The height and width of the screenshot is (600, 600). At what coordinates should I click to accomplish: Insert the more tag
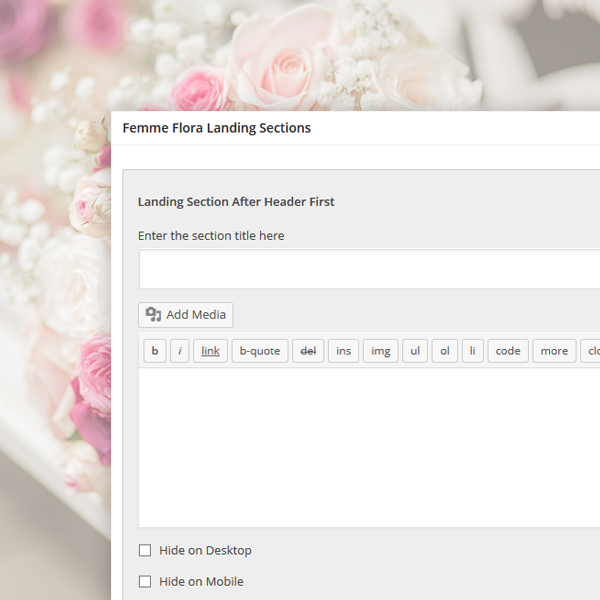pyautogui.click(x=554, y=351)
